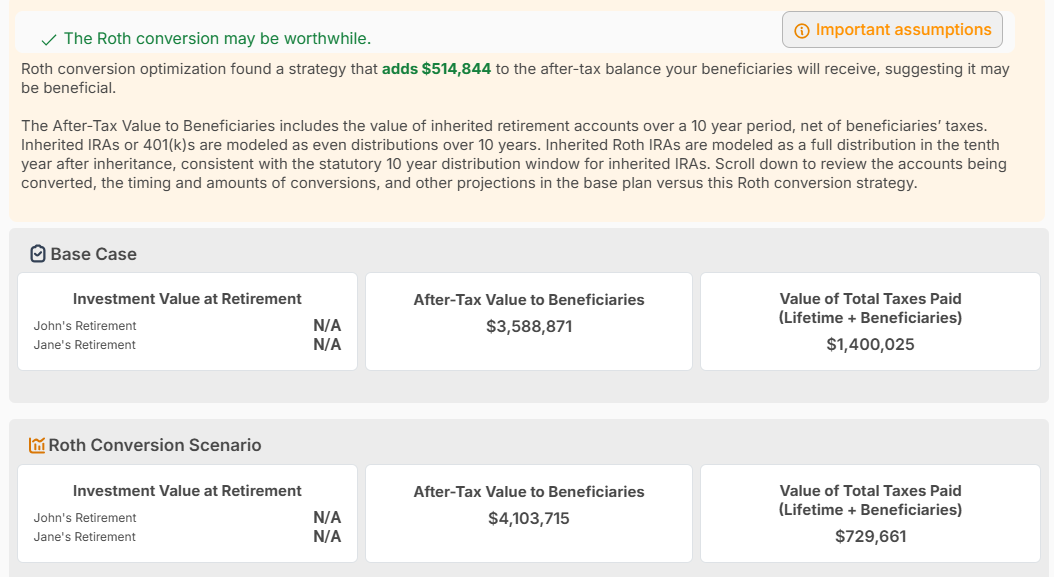Click Base Case total taxes $1,400,025

pos(870,344)
